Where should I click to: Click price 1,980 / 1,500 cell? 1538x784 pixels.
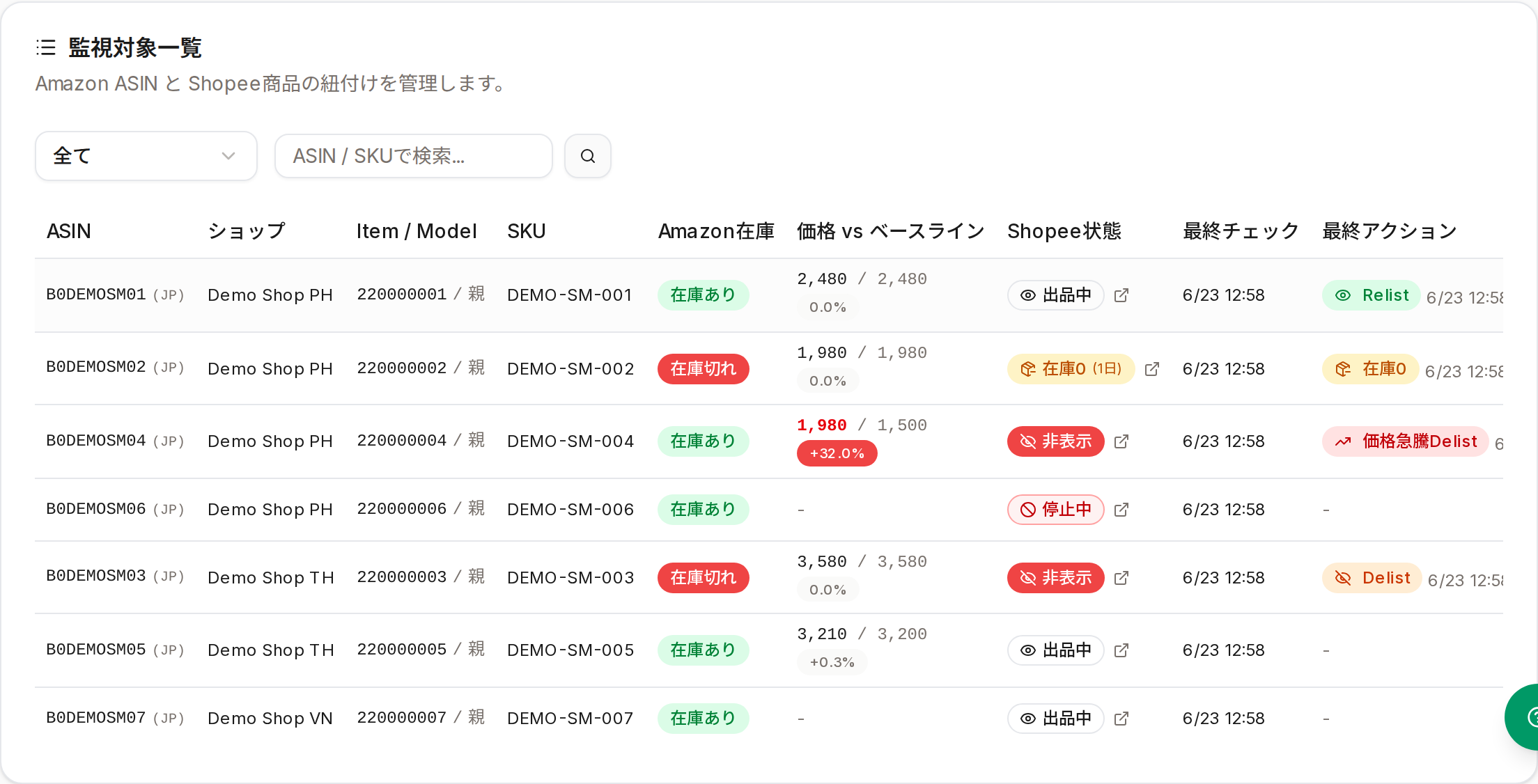pos(862,425)
